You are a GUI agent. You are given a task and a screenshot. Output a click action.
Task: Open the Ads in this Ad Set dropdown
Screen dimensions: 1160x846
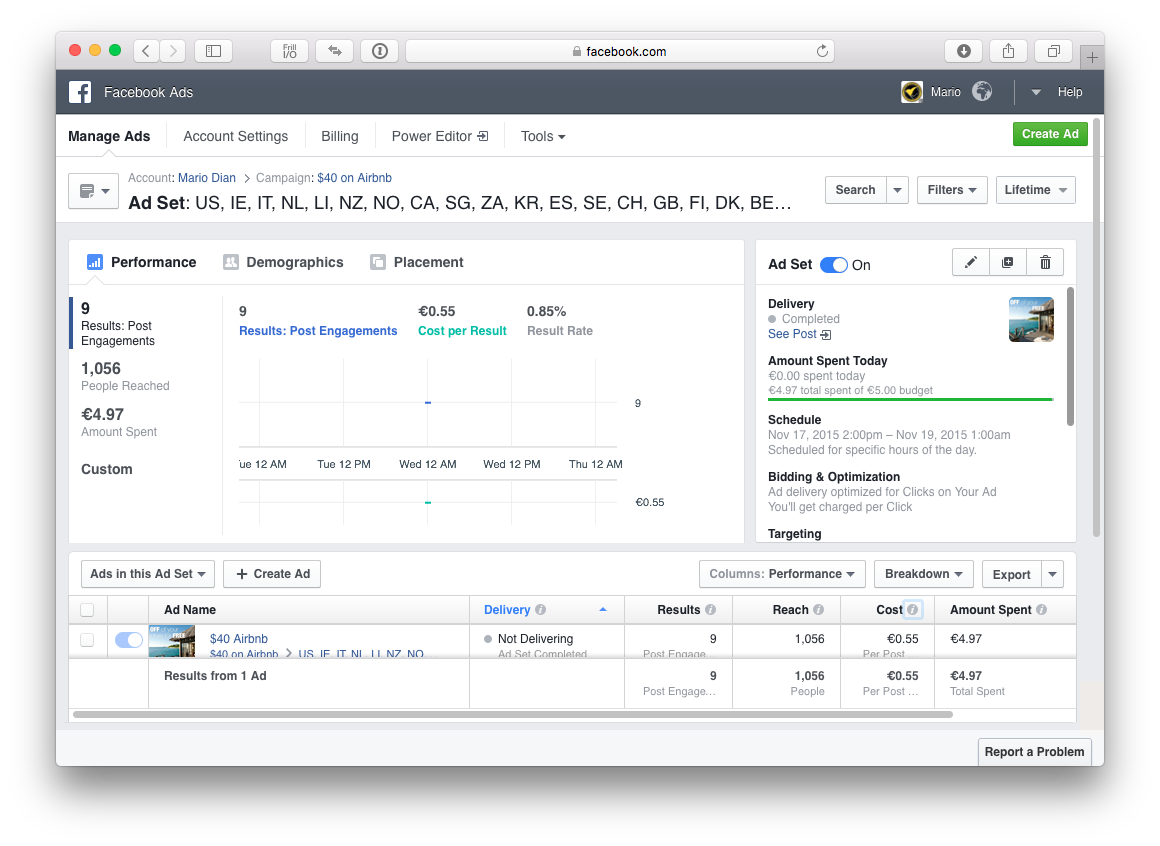(x=147, y=574)
